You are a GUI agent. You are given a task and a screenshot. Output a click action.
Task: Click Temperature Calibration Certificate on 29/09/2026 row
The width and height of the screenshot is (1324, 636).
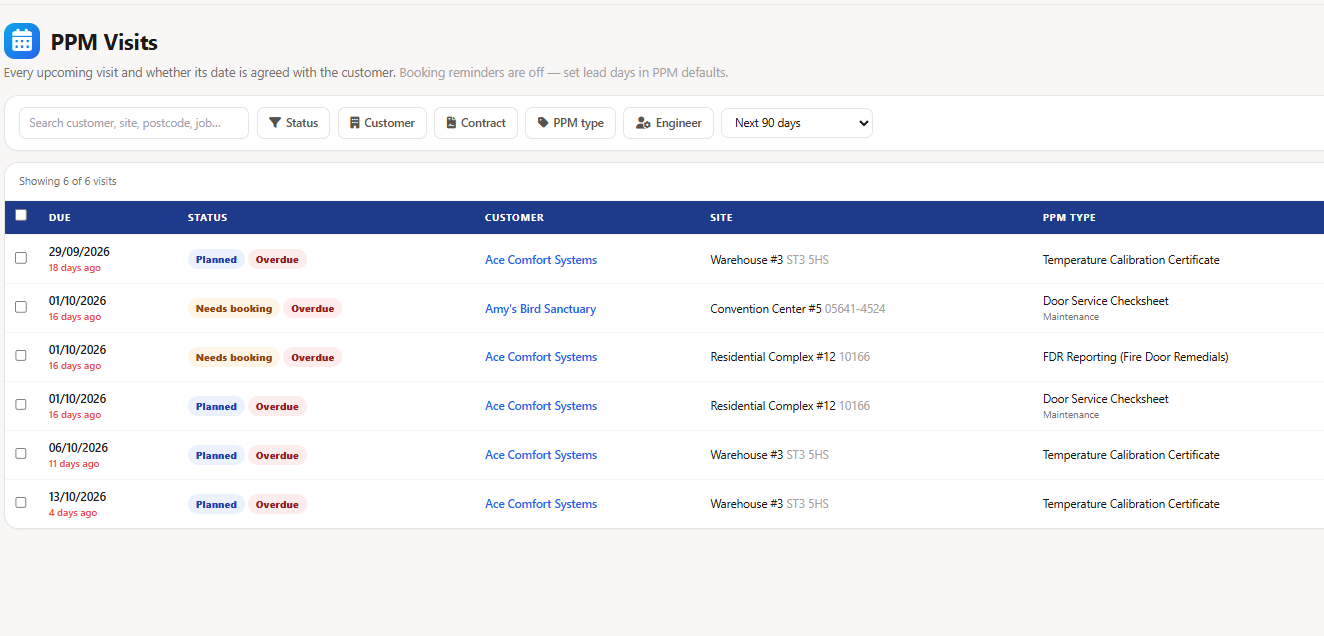pyautogui.click(x=1131, y=260)
